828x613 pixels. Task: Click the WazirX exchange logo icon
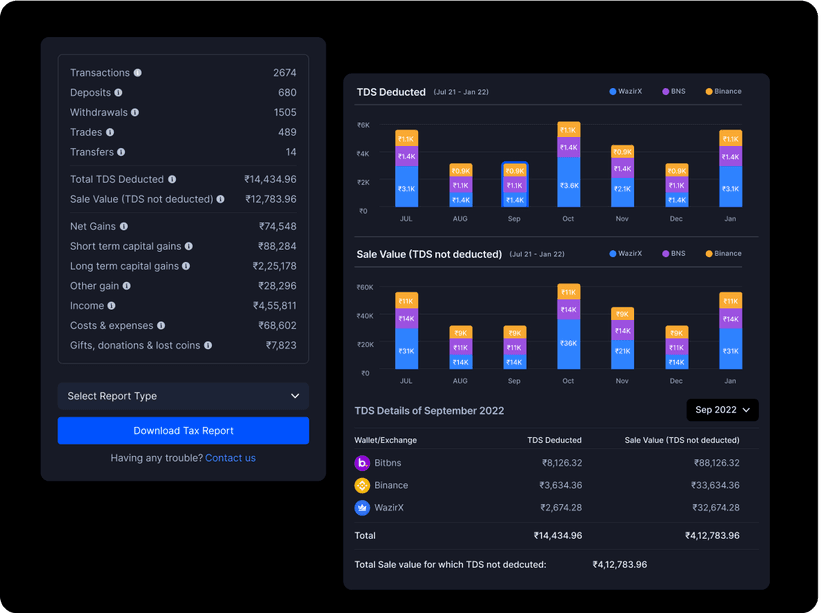(362, 508)
